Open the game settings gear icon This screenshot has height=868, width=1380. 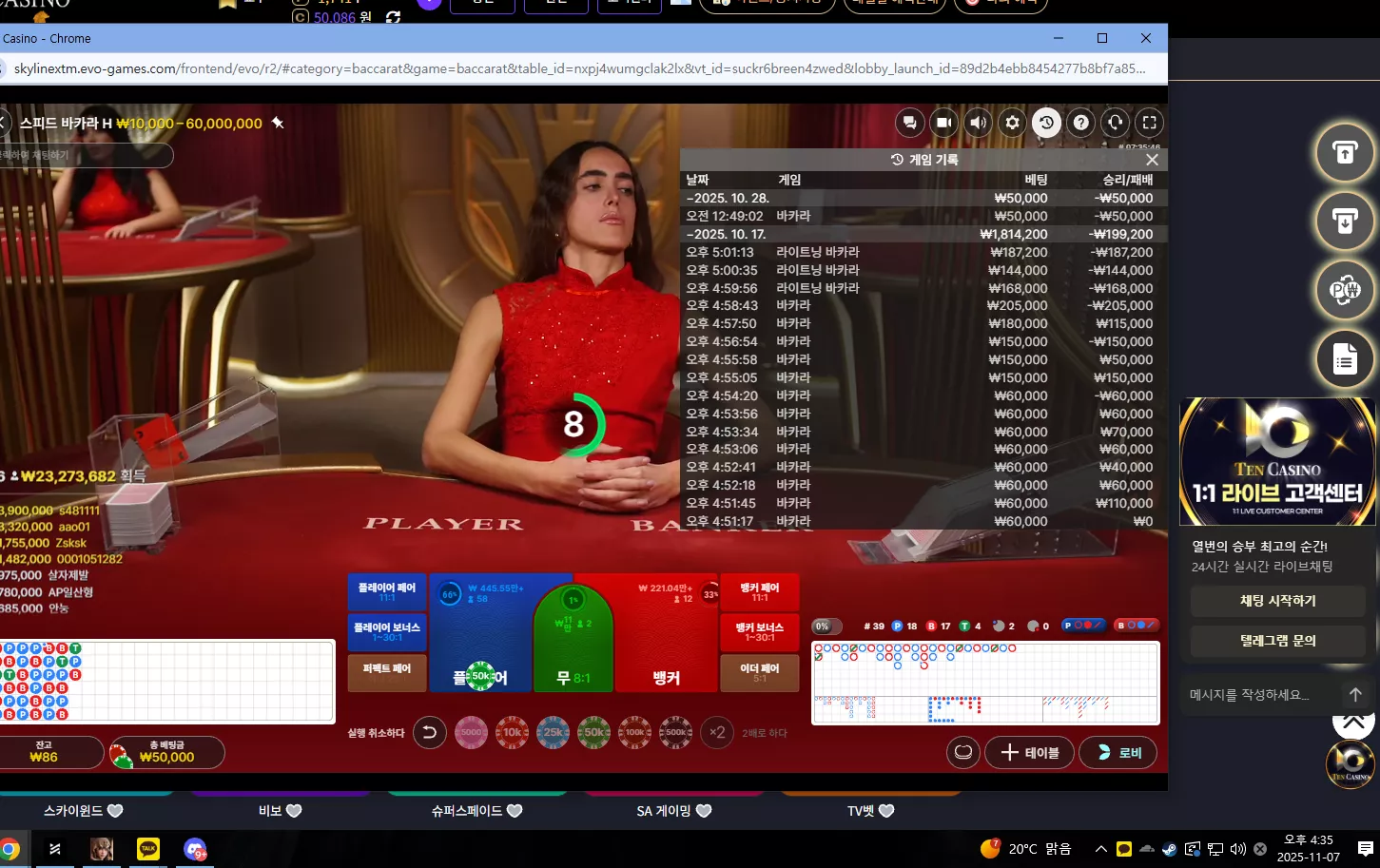[1013, 123]
